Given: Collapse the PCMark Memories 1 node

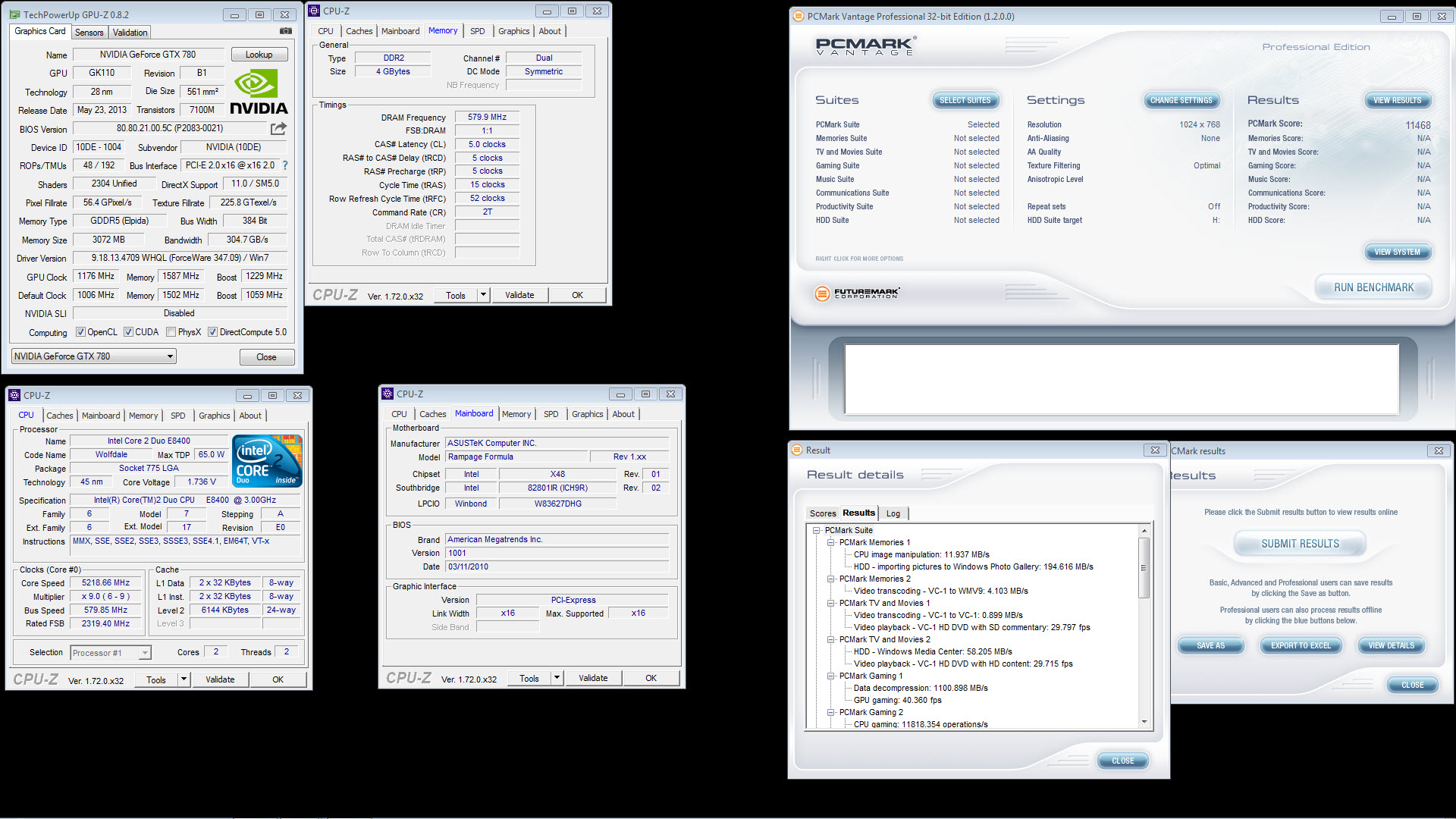Looking at the screenshot, I should [831, 542].
